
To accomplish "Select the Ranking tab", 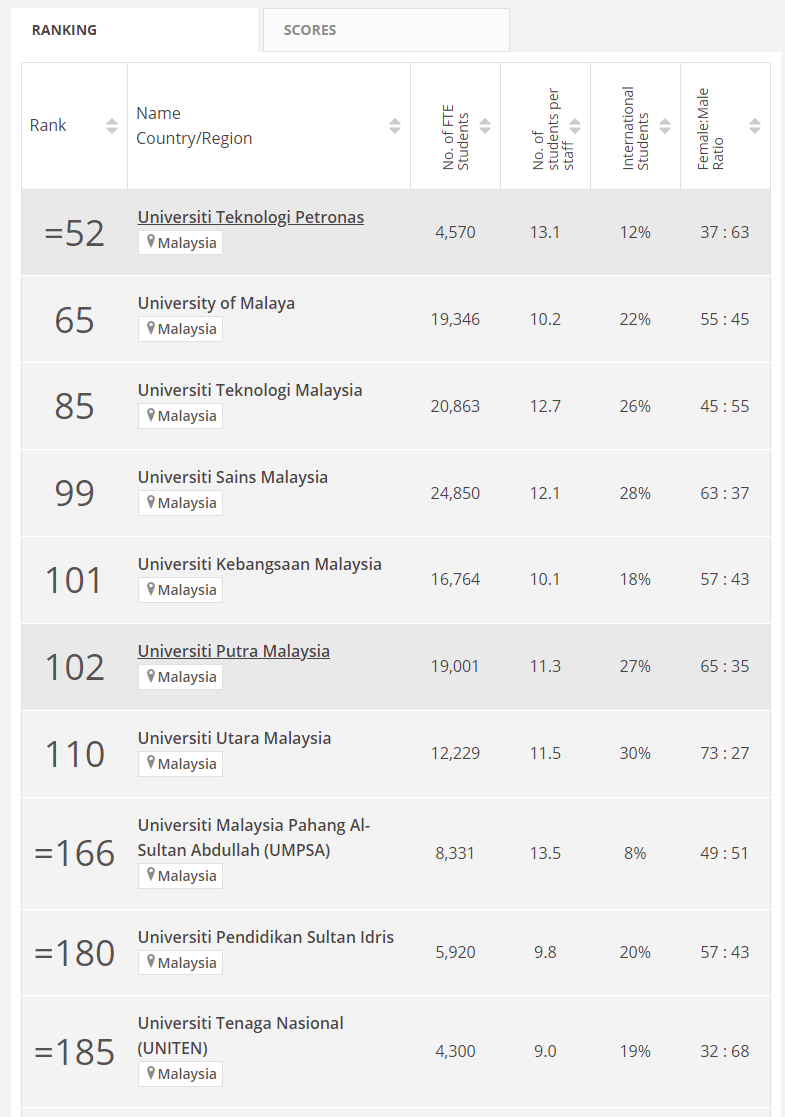I will [64, 30].
